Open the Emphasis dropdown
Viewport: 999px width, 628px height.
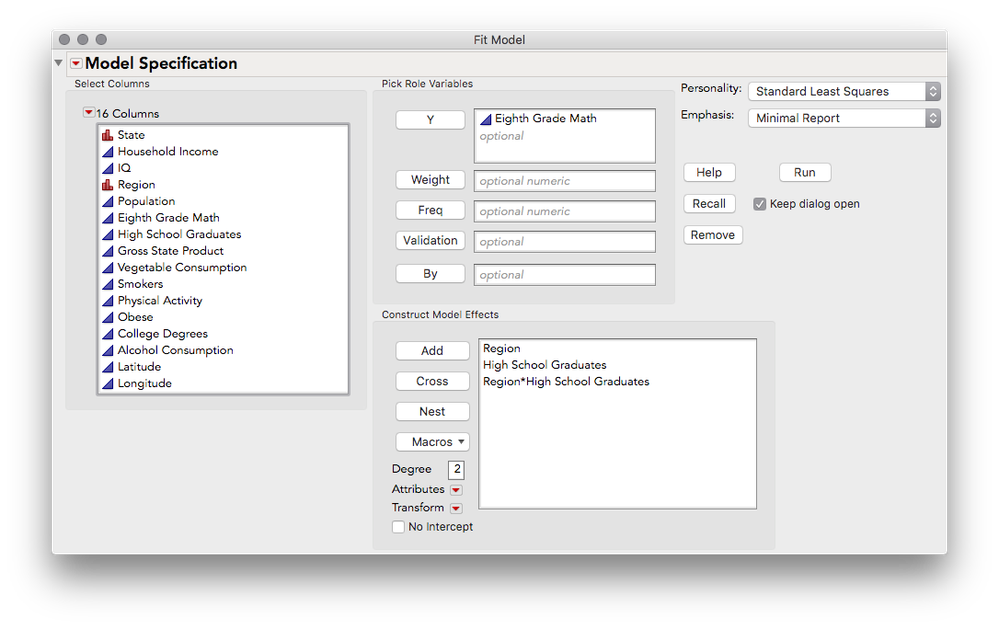[844, 118]
